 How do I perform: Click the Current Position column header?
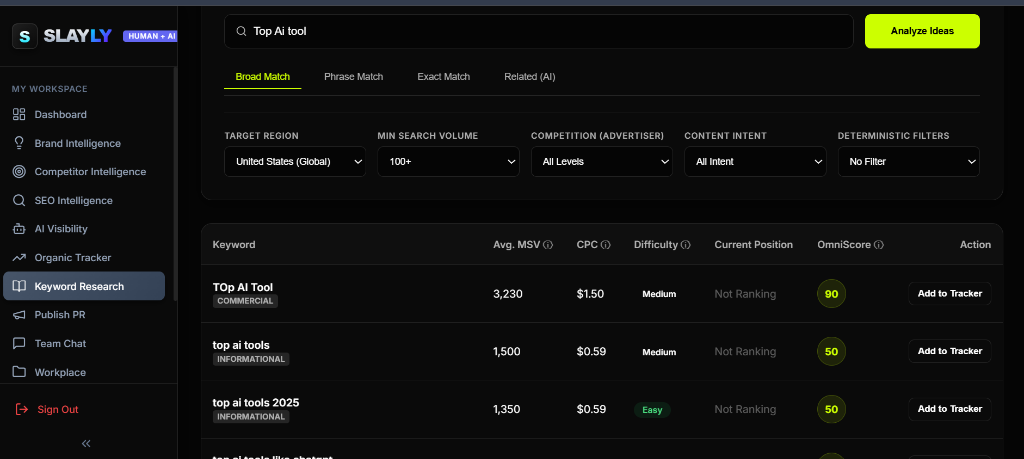(754, 245)
